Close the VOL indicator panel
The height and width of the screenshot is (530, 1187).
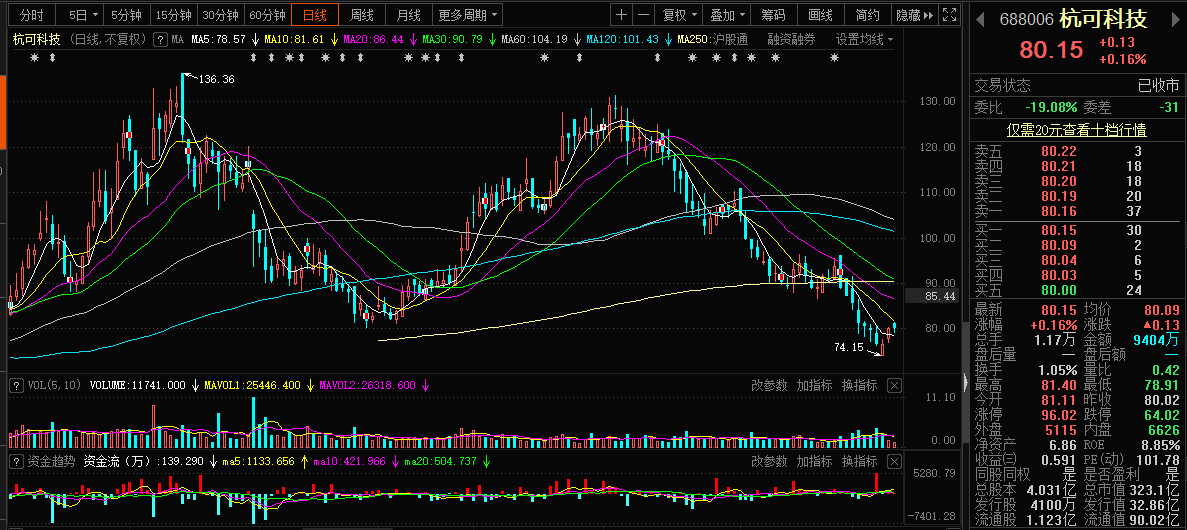pos(894,385)
